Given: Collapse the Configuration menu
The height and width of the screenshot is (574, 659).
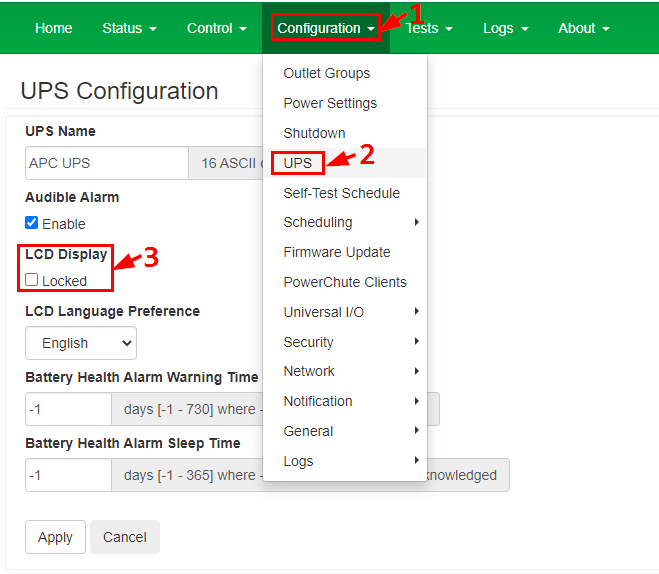Looking at the screenshot, I should point(326,28).
